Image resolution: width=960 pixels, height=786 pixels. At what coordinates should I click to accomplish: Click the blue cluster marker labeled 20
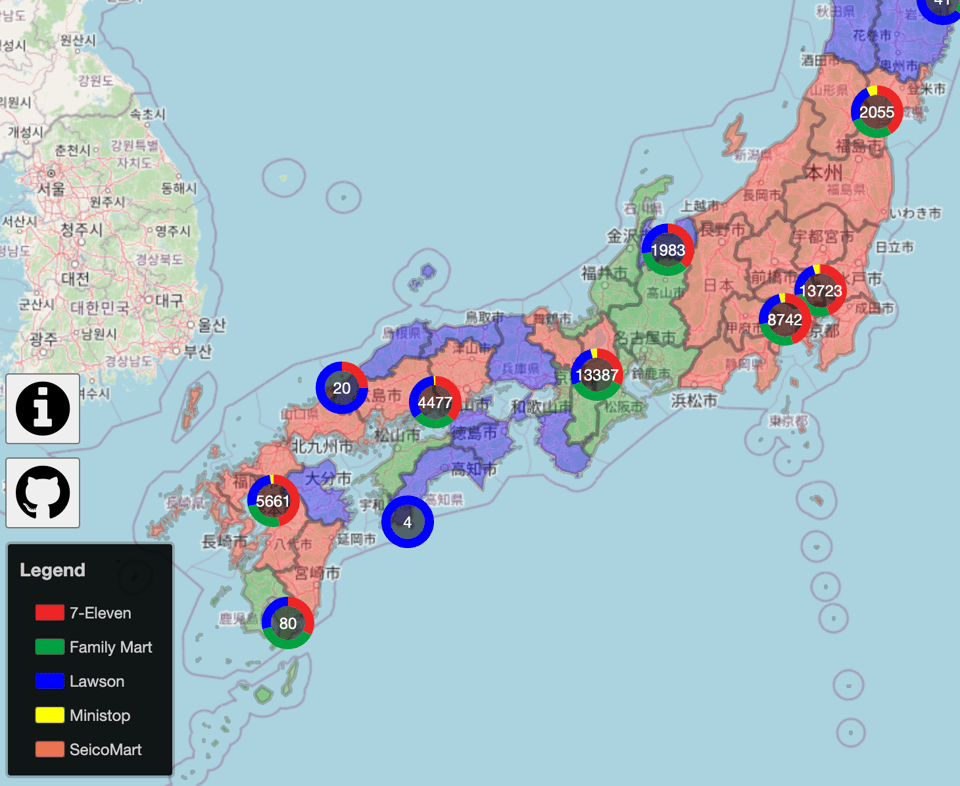click(x=342, y=388)
